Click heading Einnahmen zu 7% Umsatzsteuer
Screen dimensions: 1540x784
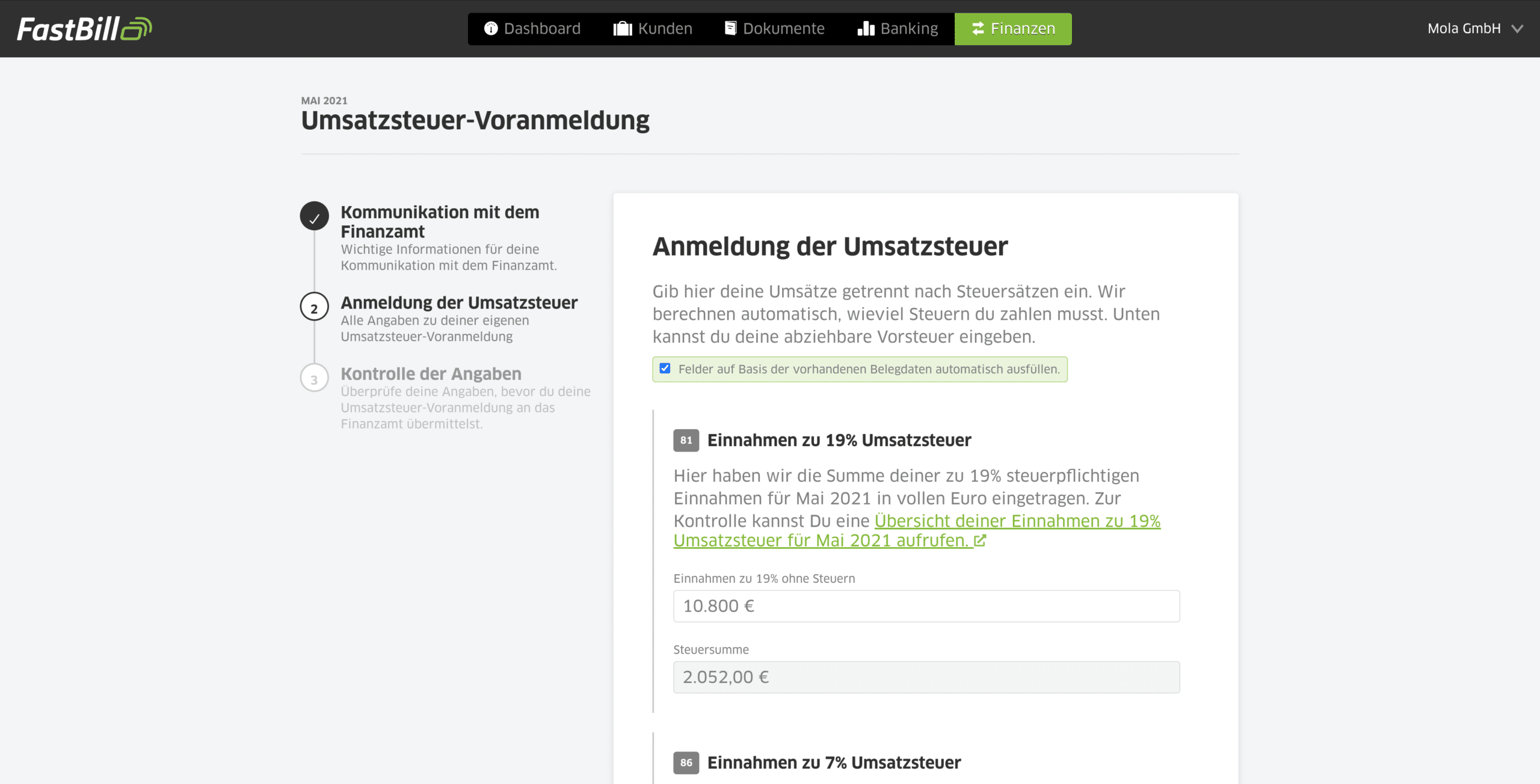pyautogui.click(x=834, y=762)
